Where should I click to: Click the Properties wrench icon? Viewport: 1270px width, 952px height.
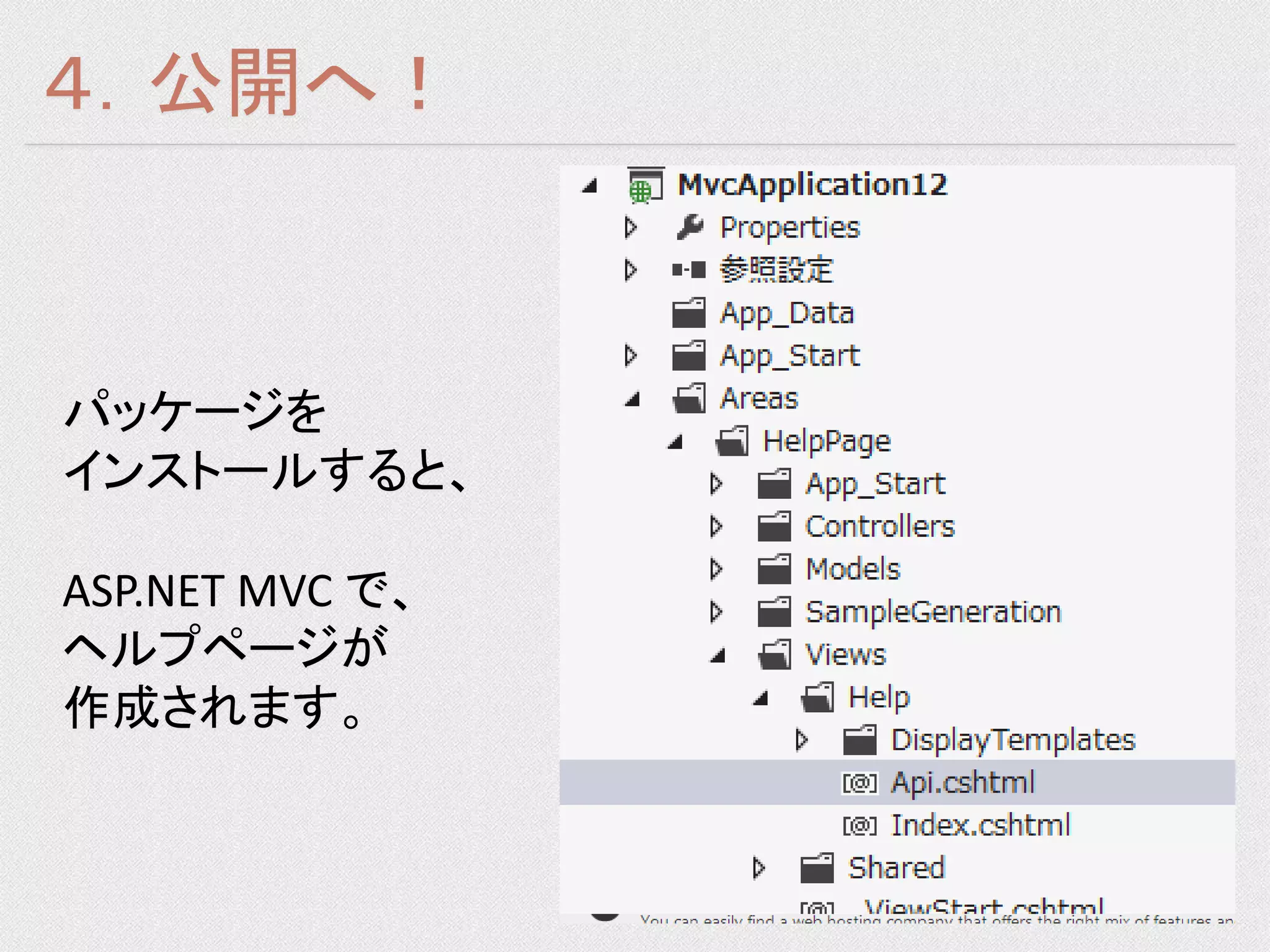[x=690, y=227]
